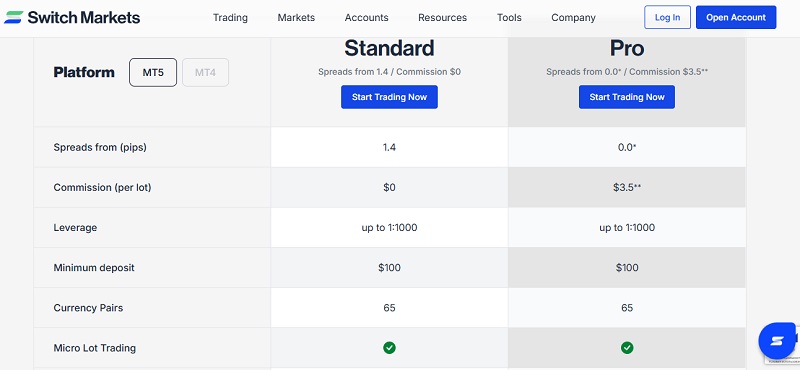The height and width of the screenshot is (370, 800).
Task: Start Trading Now under Pro
Action: 627,97
